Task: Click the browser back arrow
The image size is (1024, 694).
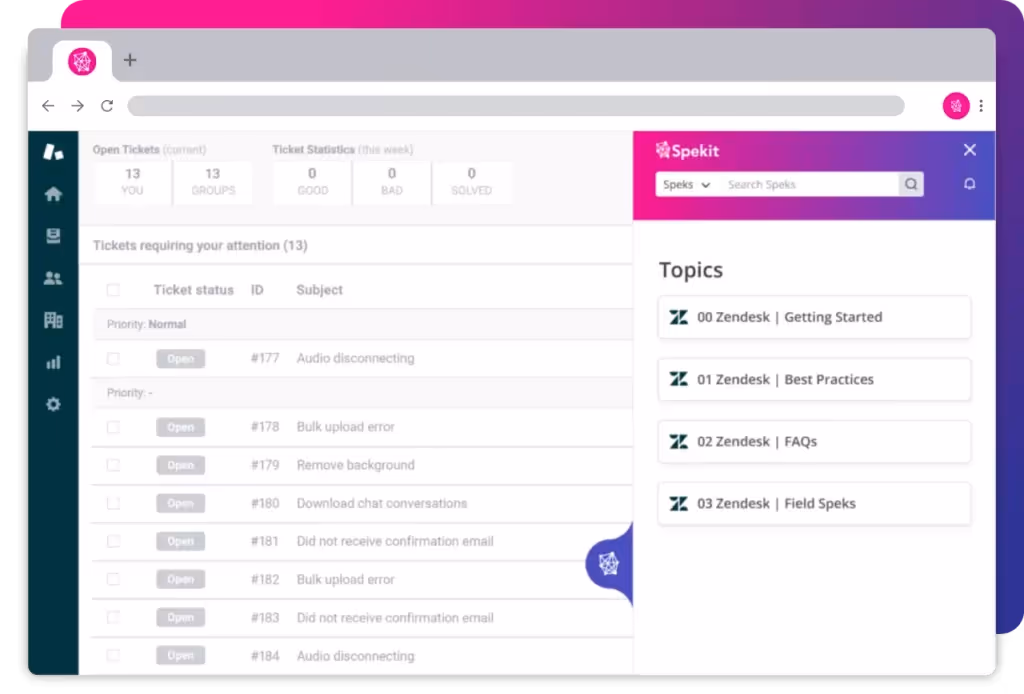Action: [x=48, y=106]
